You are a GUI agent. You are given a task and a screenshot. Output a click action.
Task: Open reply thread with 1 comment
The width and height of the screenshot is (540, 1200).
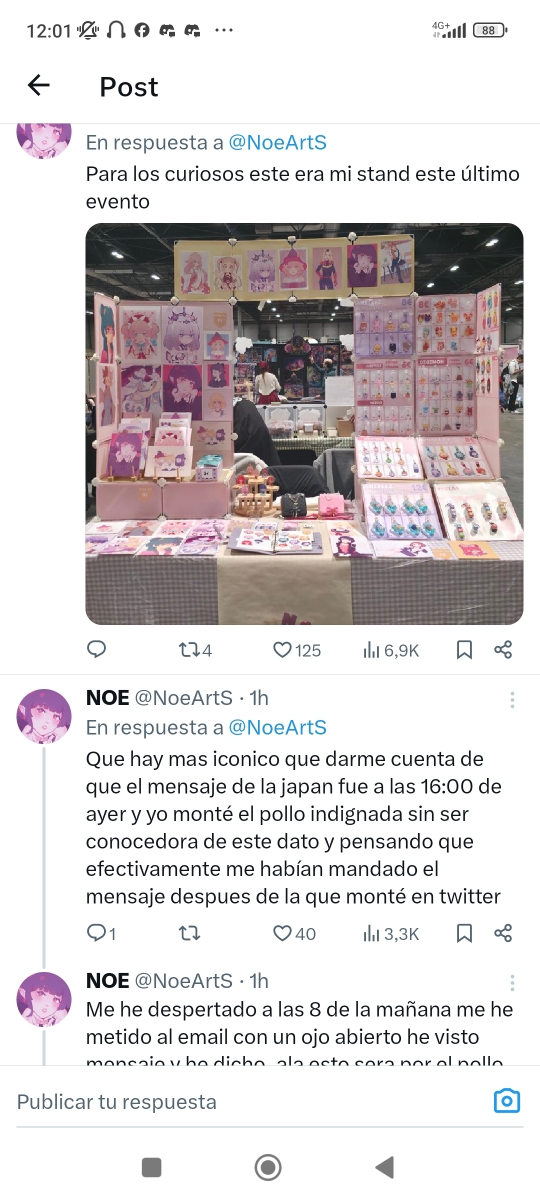pos(101,933)
